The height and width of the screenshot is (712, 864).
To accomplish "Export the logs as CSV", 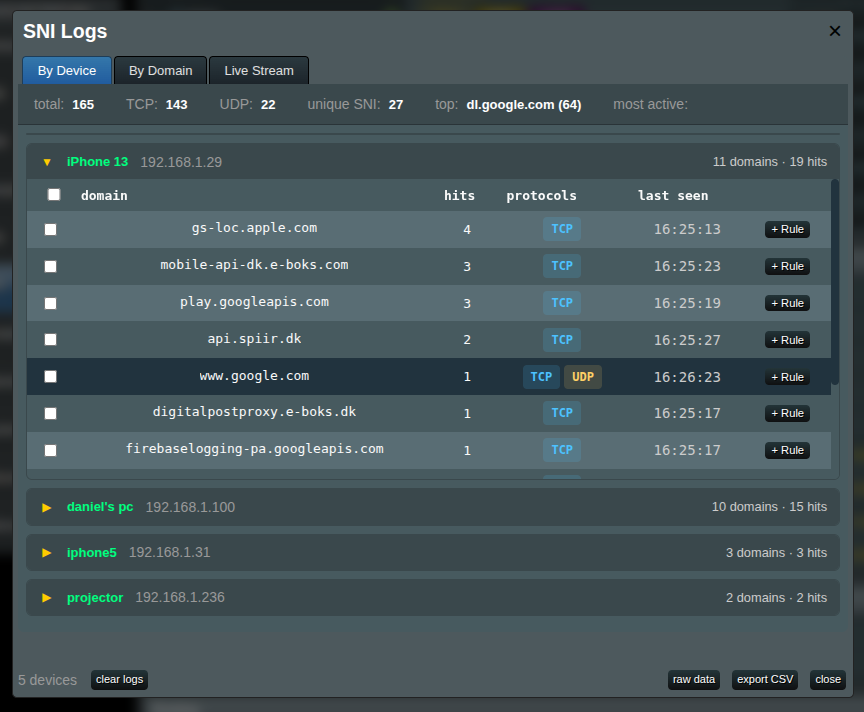I will (765, 680).
